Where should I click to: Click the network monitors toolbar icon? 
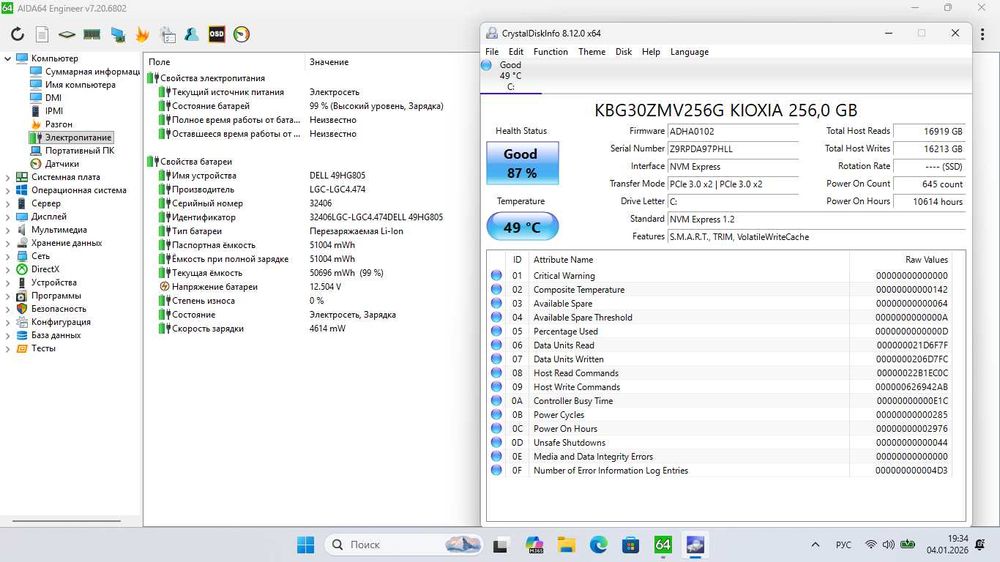pyautogui.click(x=117, y=34)
